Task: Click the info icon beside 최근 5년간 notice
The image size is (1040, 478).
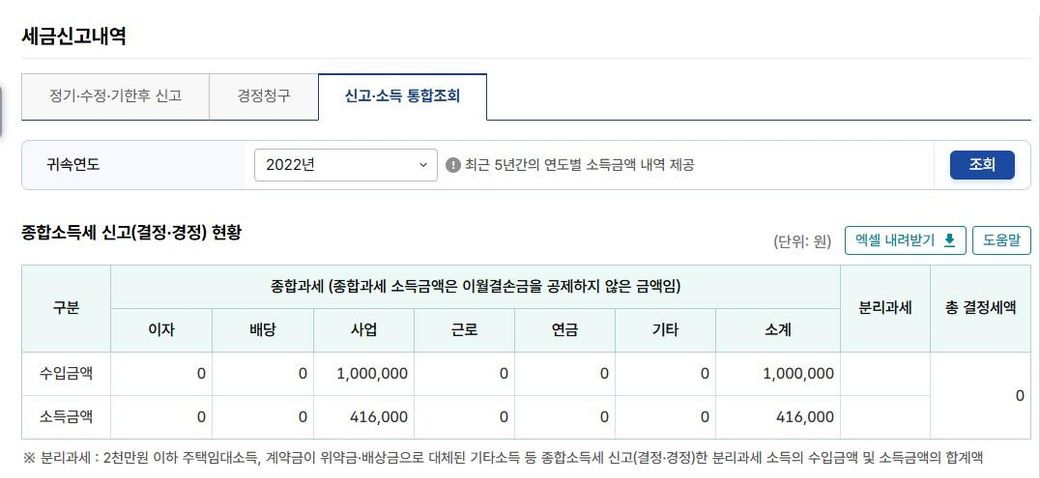Action: coord(453,165)
